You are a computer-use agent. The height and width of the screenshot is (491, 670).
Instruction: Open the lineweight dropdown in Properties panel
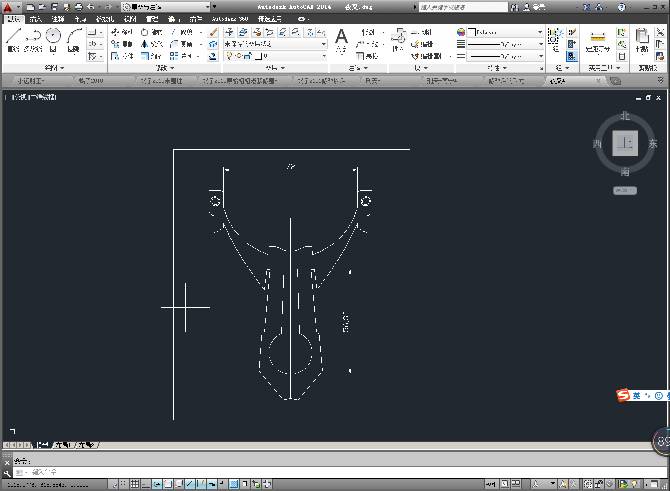pos(505,44)
